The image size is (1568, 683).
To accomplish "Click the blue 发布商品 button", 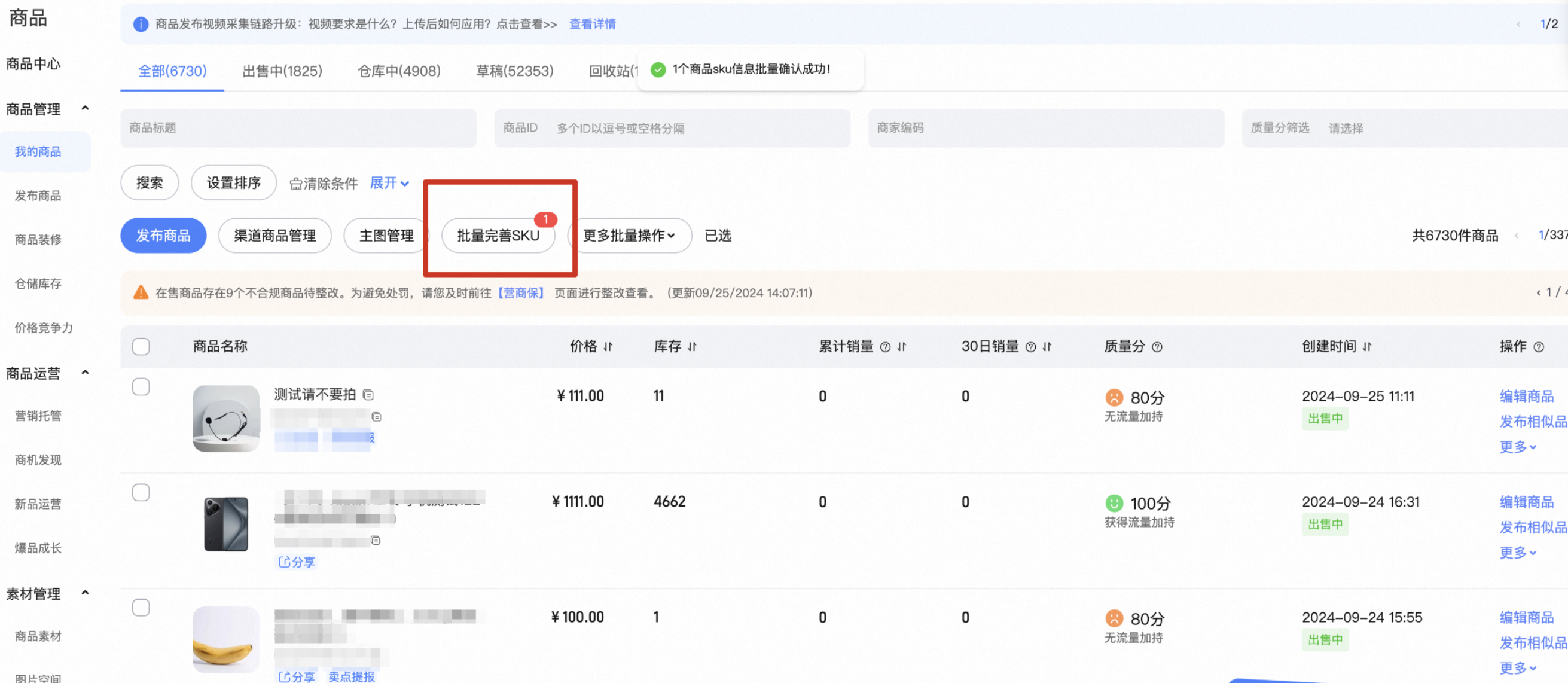I will tap(163, 236).
